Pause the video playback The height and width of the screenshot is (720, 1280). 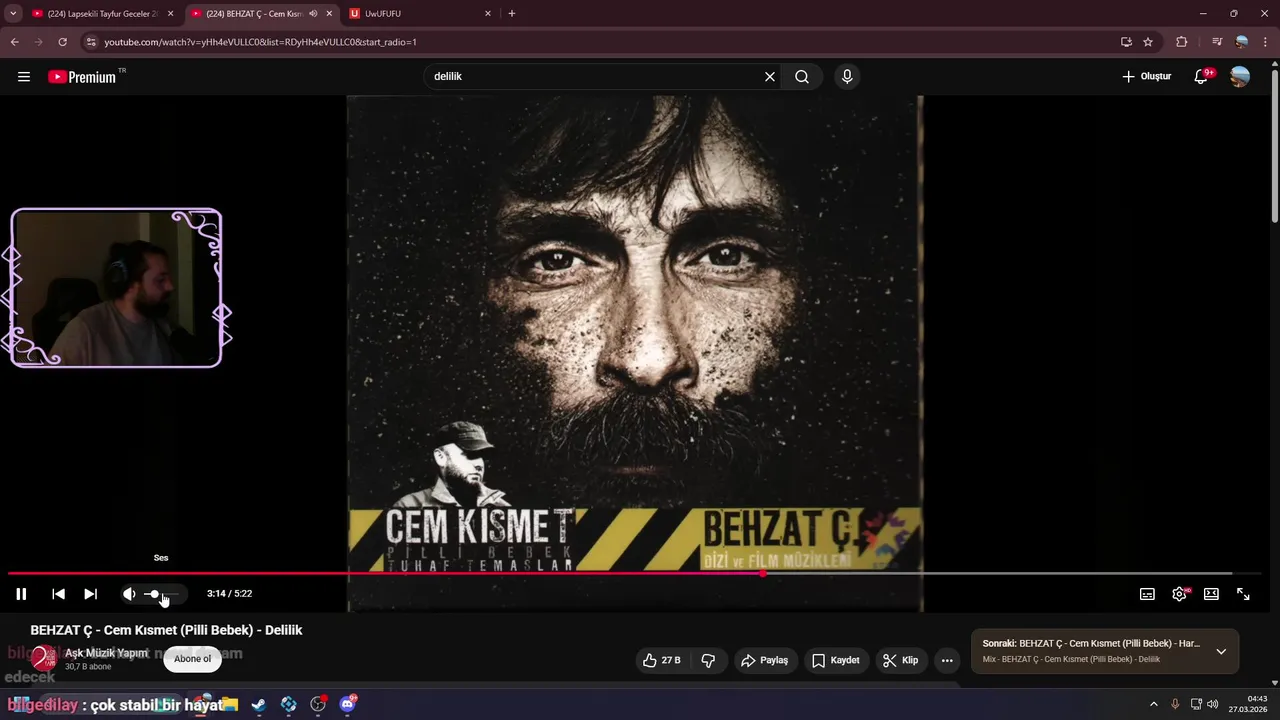point(21,594)
